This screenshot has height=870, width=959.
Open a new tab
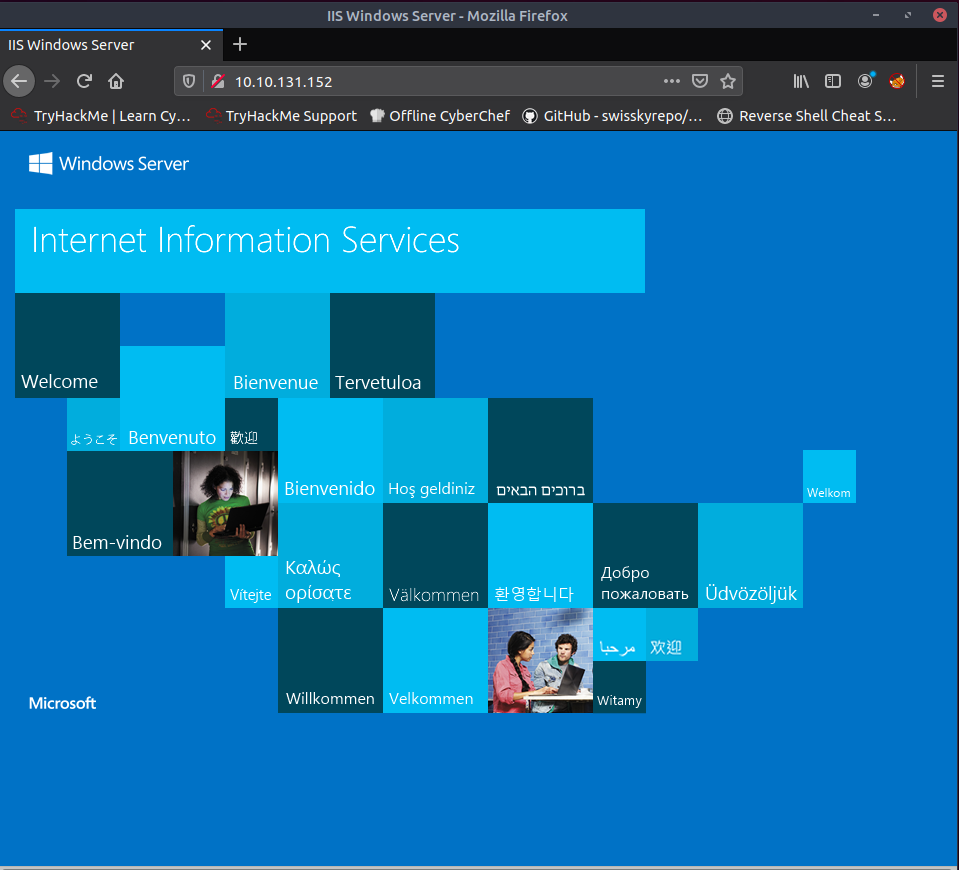coord(240,44)
